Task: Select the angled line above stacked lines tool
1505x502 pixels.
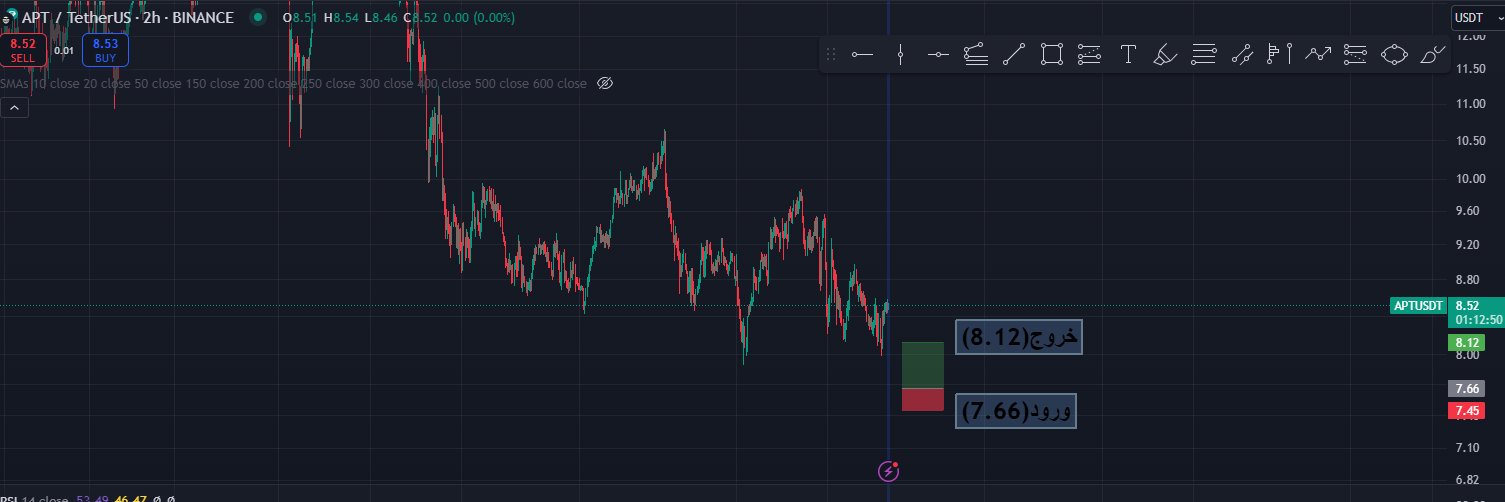Action: coord(976,55)
